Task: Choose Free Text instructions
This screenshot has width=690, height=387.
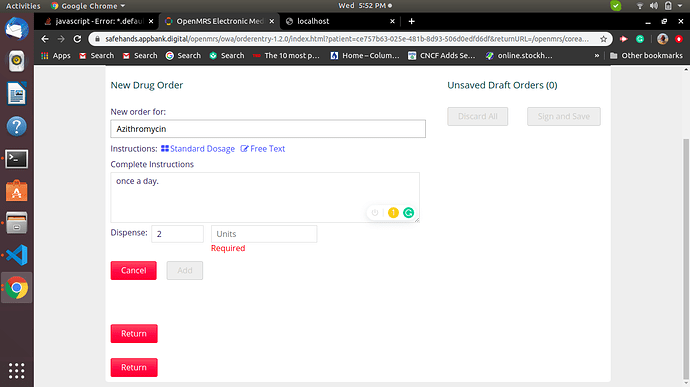Action: 263,149
